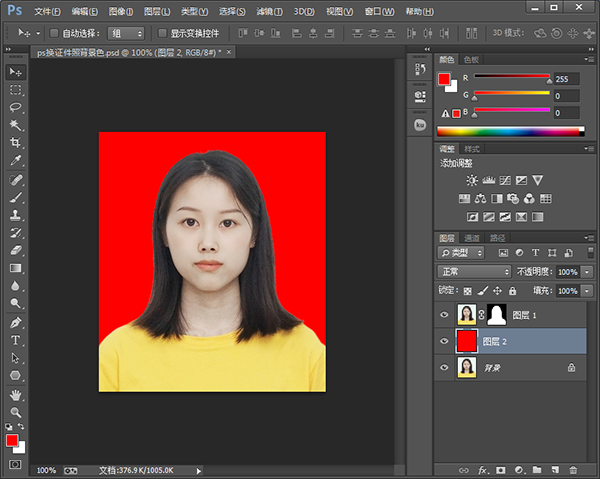The image size is (600, 479).
Task: Click the red foreground color swatch in the toolbar
Action: 11,440
